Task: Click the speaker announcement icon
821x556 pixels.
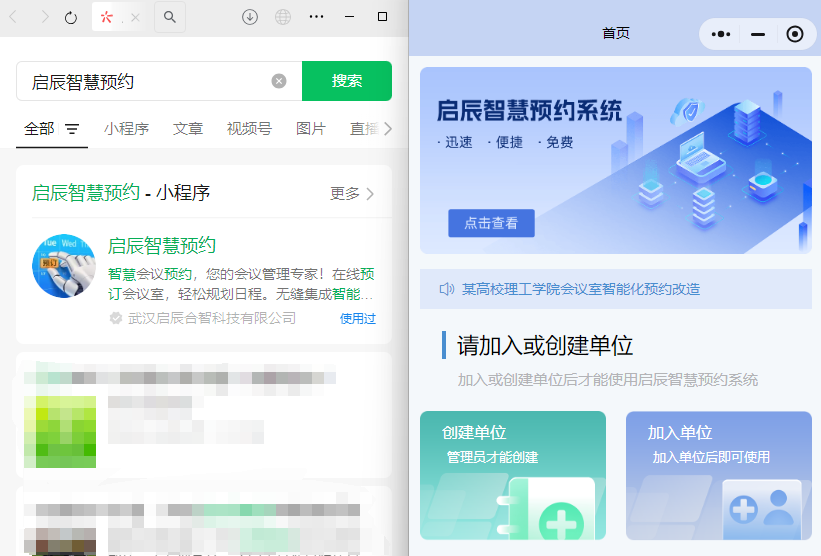Action: [x=447, y=289]
